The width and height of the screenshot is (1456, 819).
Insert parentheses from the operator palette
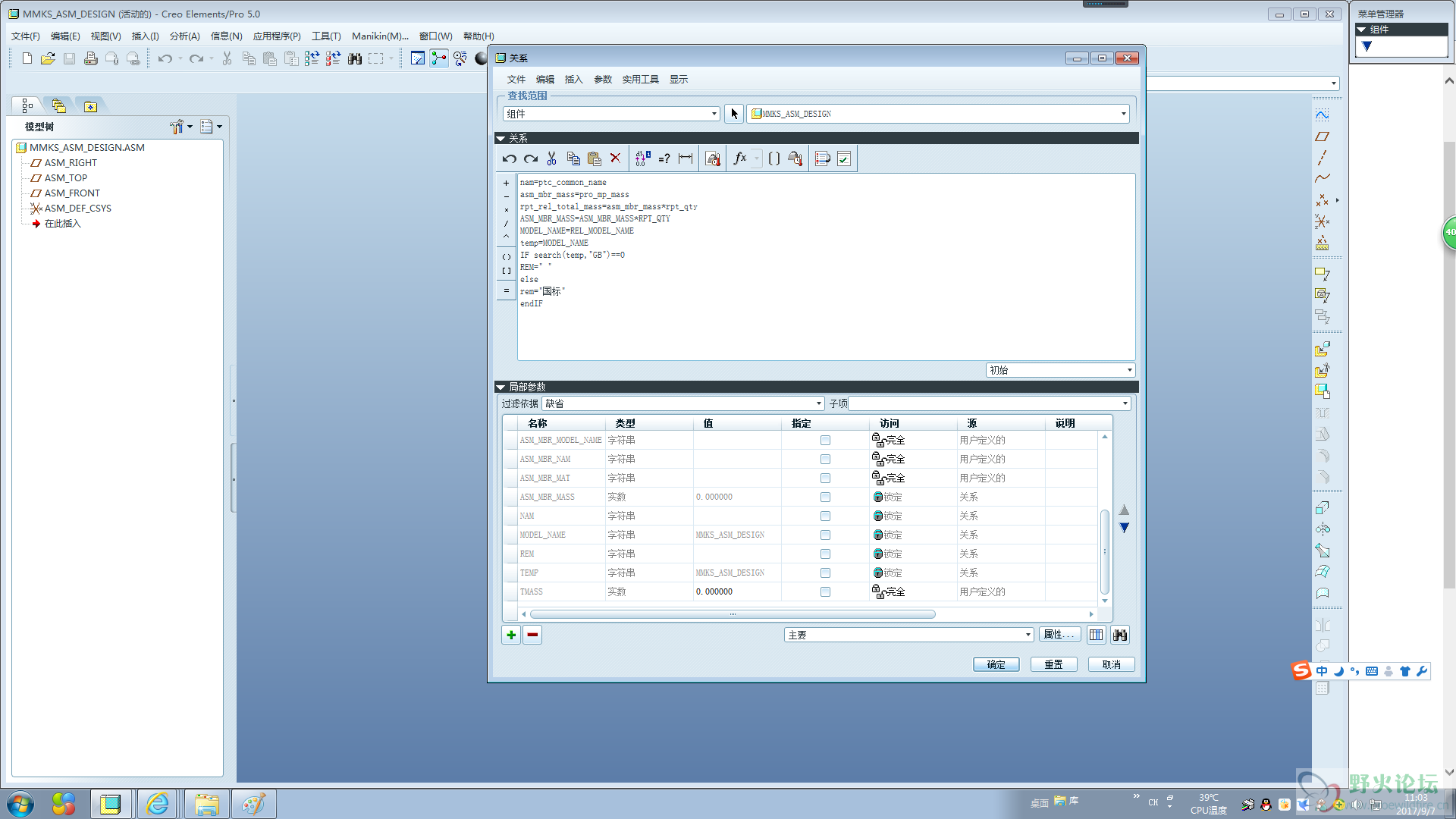tap(507, 257)
